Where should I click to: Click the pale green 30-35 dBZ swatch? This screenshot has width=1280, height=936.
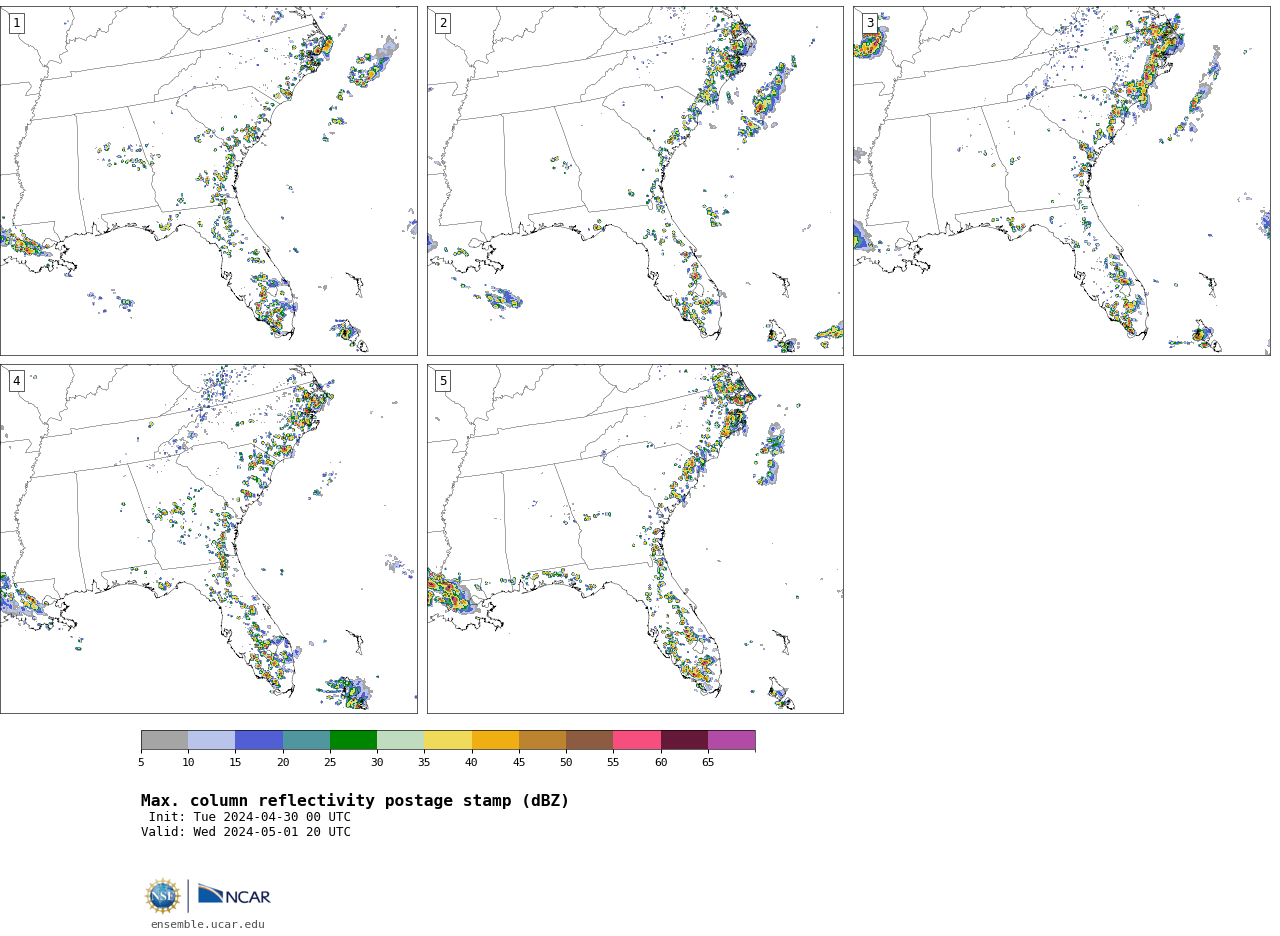pyautogui.click(x=401, y=740)
